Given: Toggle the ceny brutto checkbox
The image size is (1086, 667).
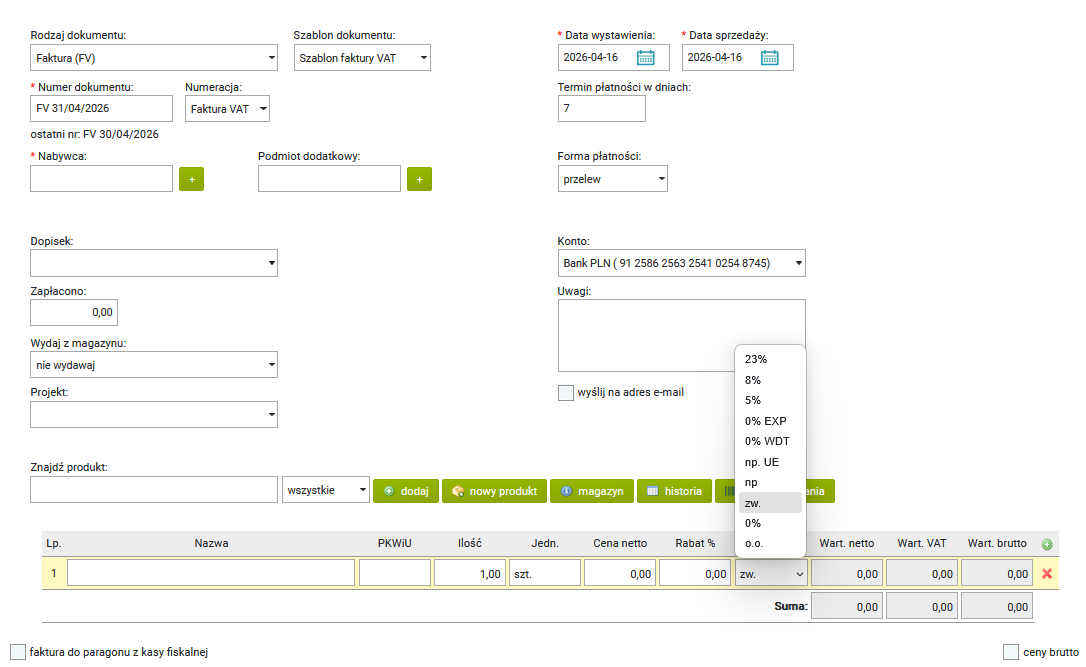Looking at the screenshot, I should tap(1011, 652).
